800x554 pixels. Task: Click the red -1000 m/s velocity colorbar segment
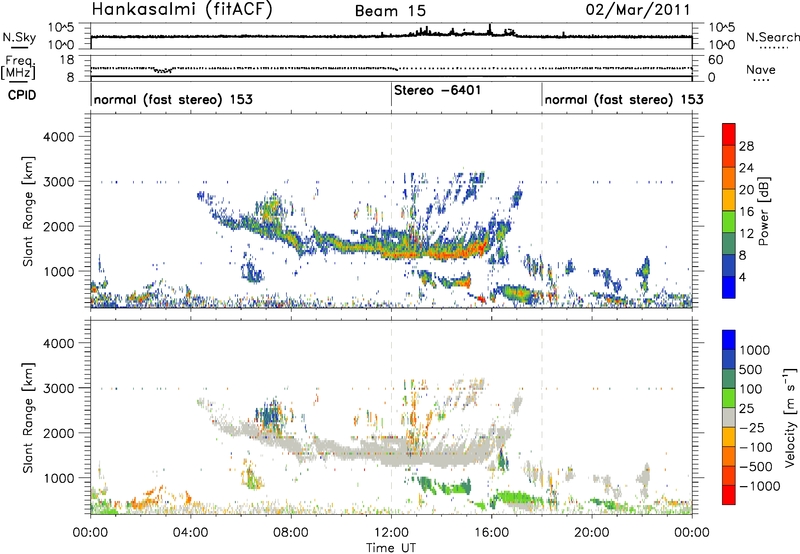pos(729,495)
